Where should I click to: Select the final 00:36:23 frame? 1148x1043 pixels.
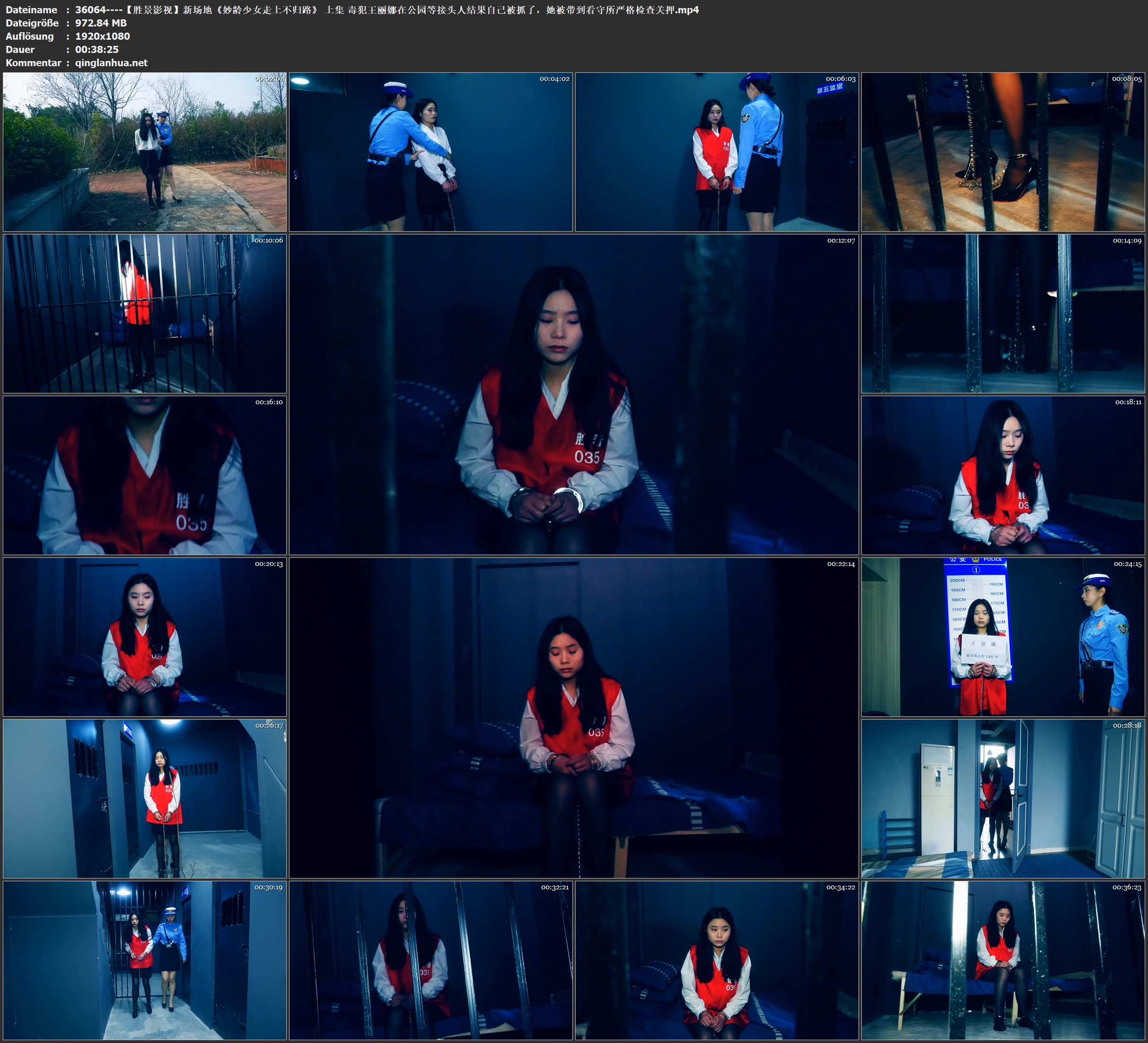1003,960
